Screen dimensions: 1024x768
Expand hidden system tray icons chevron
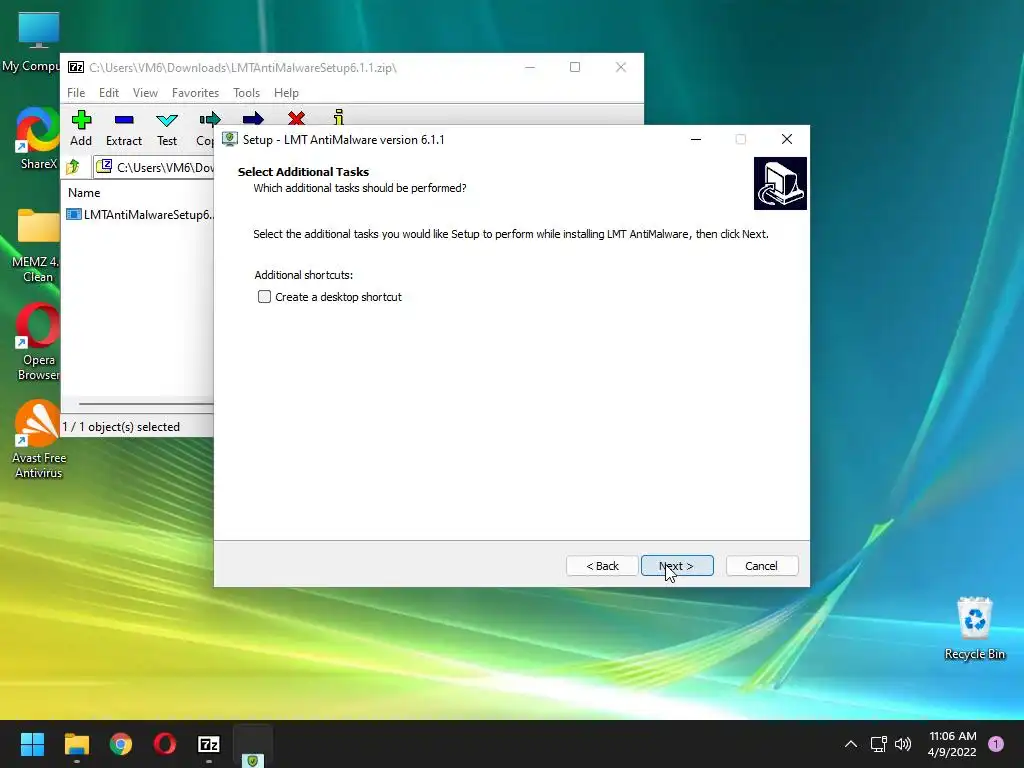click(x=850, y=744)
